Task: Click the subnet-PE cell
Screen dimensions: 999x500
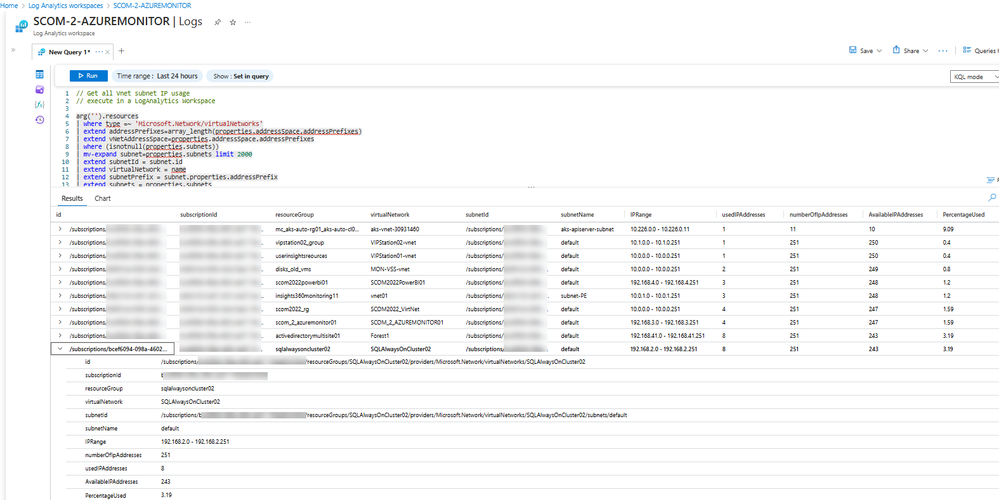Action: (x=574, y=296)
